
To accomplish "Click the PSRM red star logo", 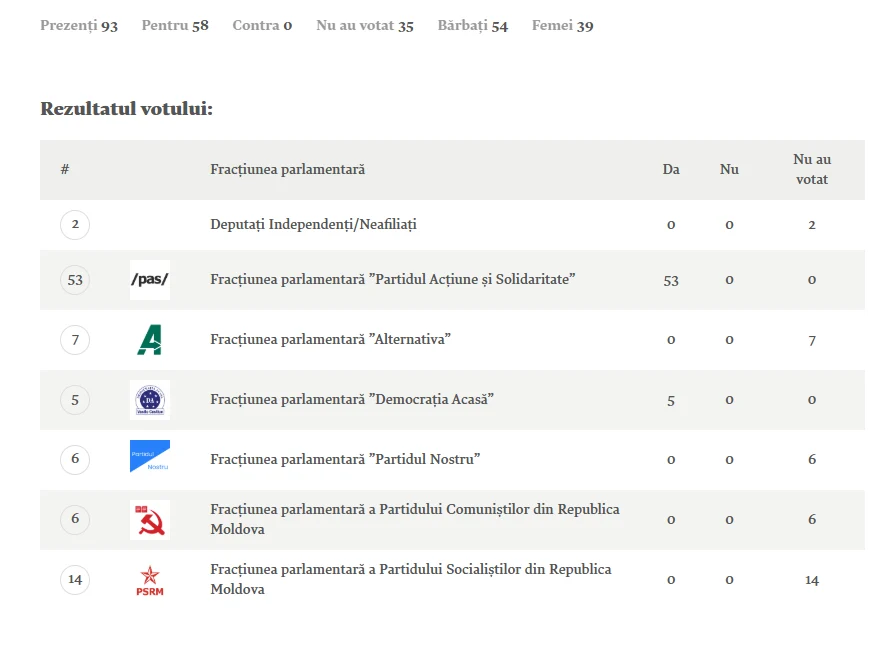I will [150, 580].
